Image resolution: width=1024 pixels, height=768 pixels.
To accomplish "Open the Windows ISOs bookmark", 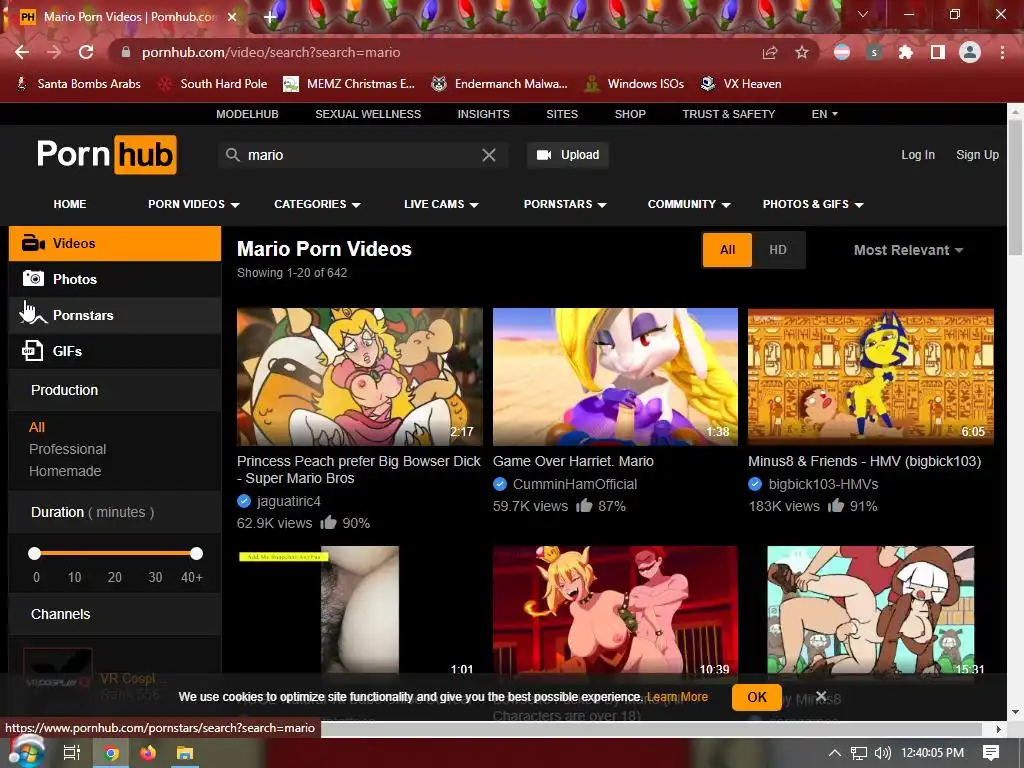I will point(633,84).
